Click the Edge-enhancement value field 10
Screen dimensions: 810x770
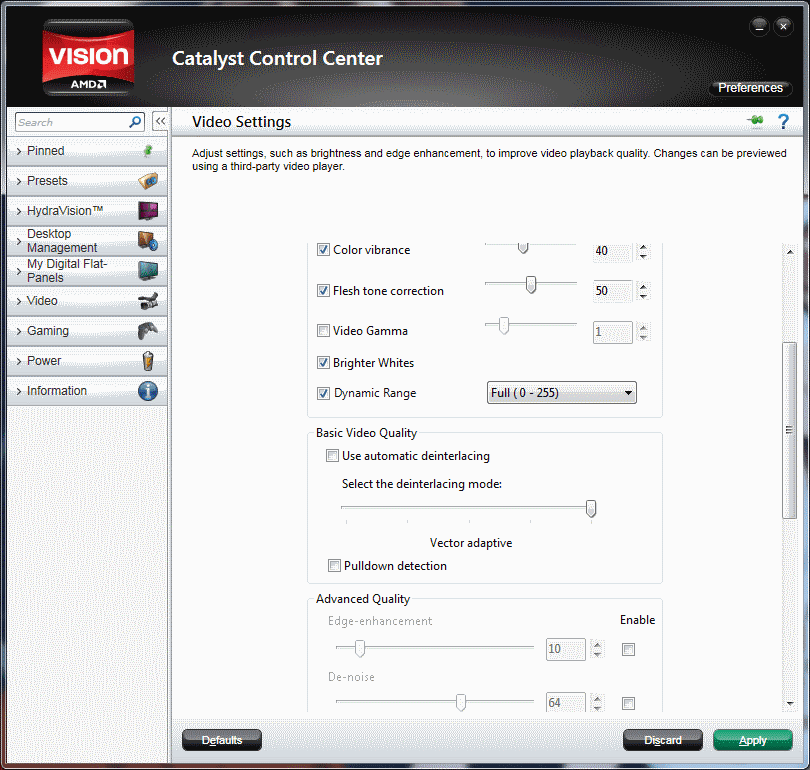coord(566,649)
